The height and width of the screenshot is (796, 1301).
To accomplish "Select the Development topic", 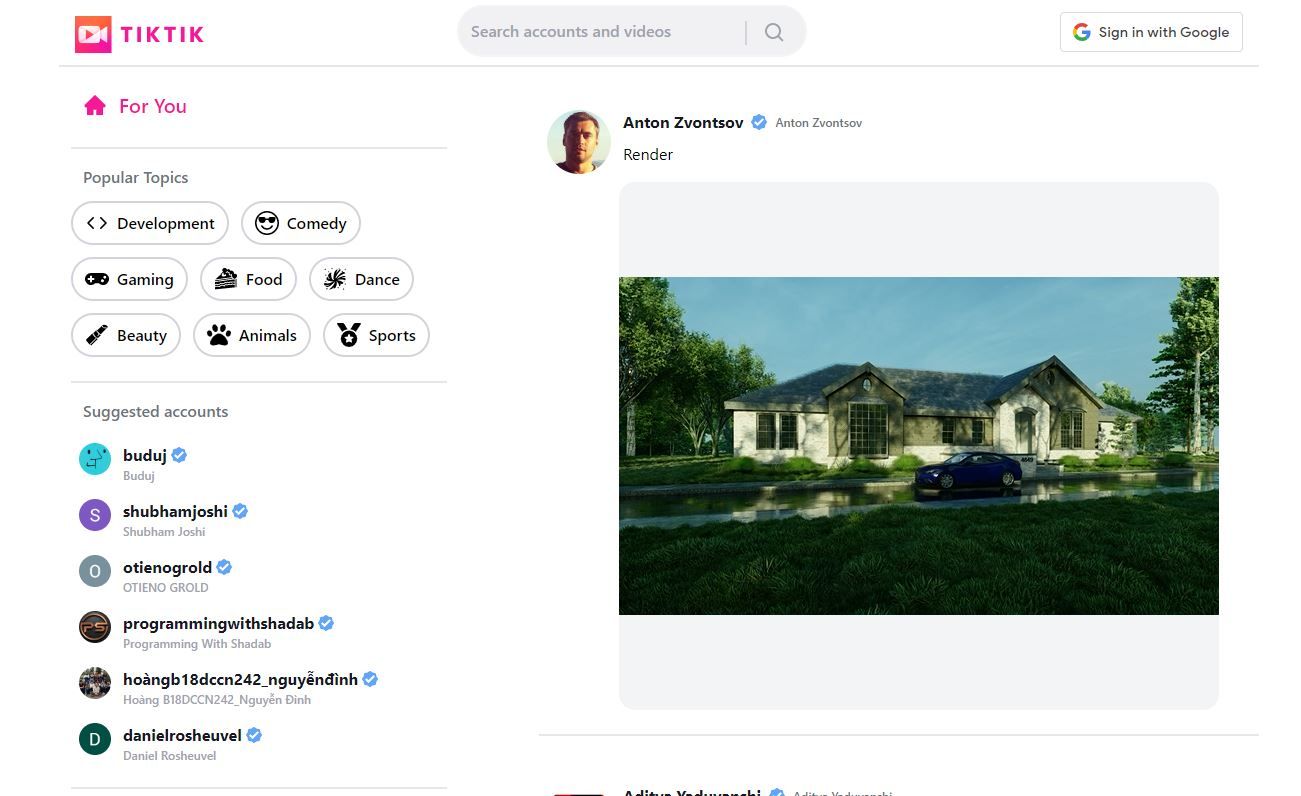I will coord(150,223).
